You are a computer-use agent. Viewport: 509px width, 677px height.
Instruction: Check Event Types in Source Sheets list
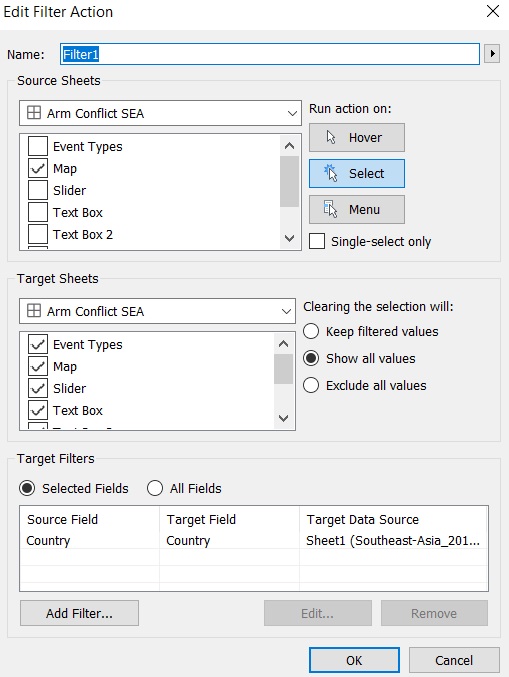pos(38,146)
